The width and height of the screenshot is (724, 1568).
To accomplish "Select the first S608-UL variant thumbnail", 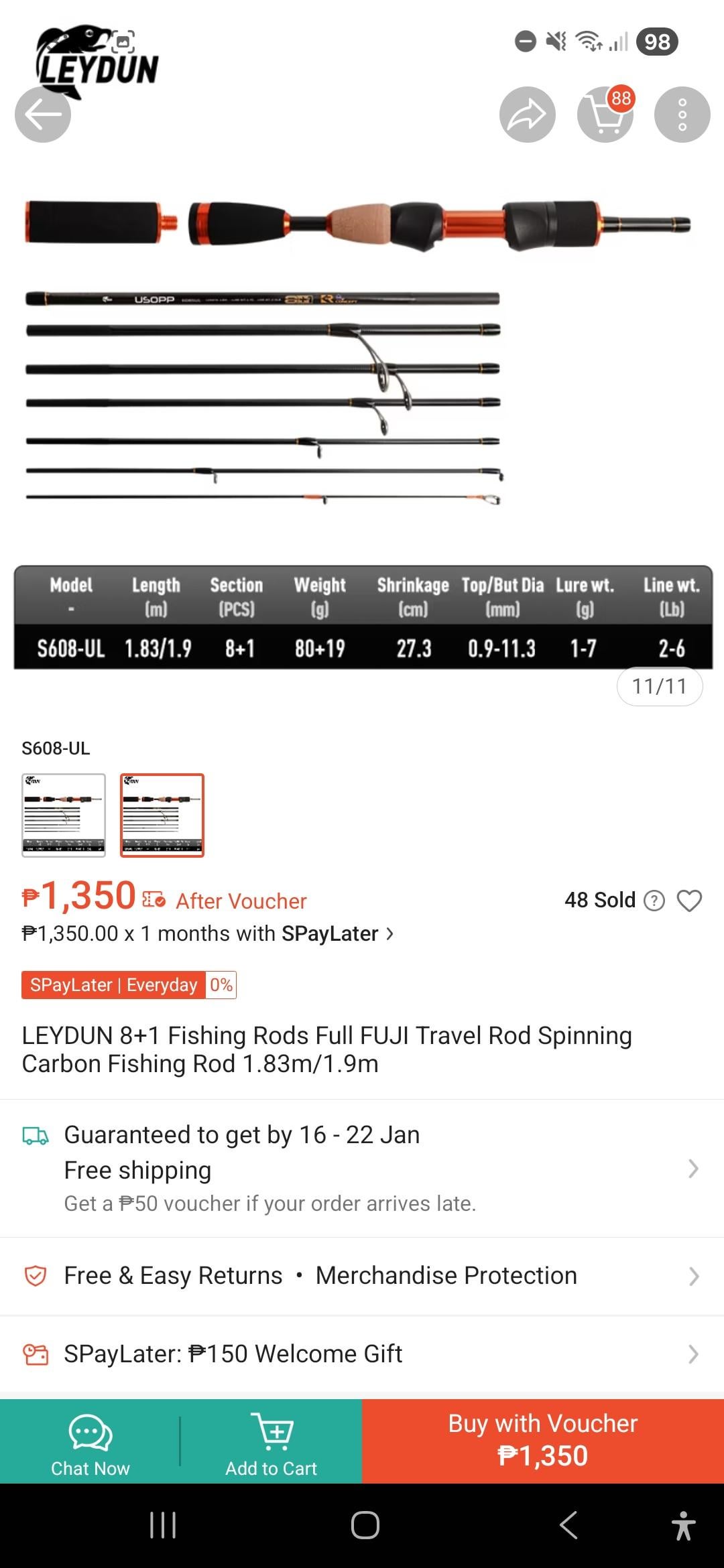I will coord(64,815).
